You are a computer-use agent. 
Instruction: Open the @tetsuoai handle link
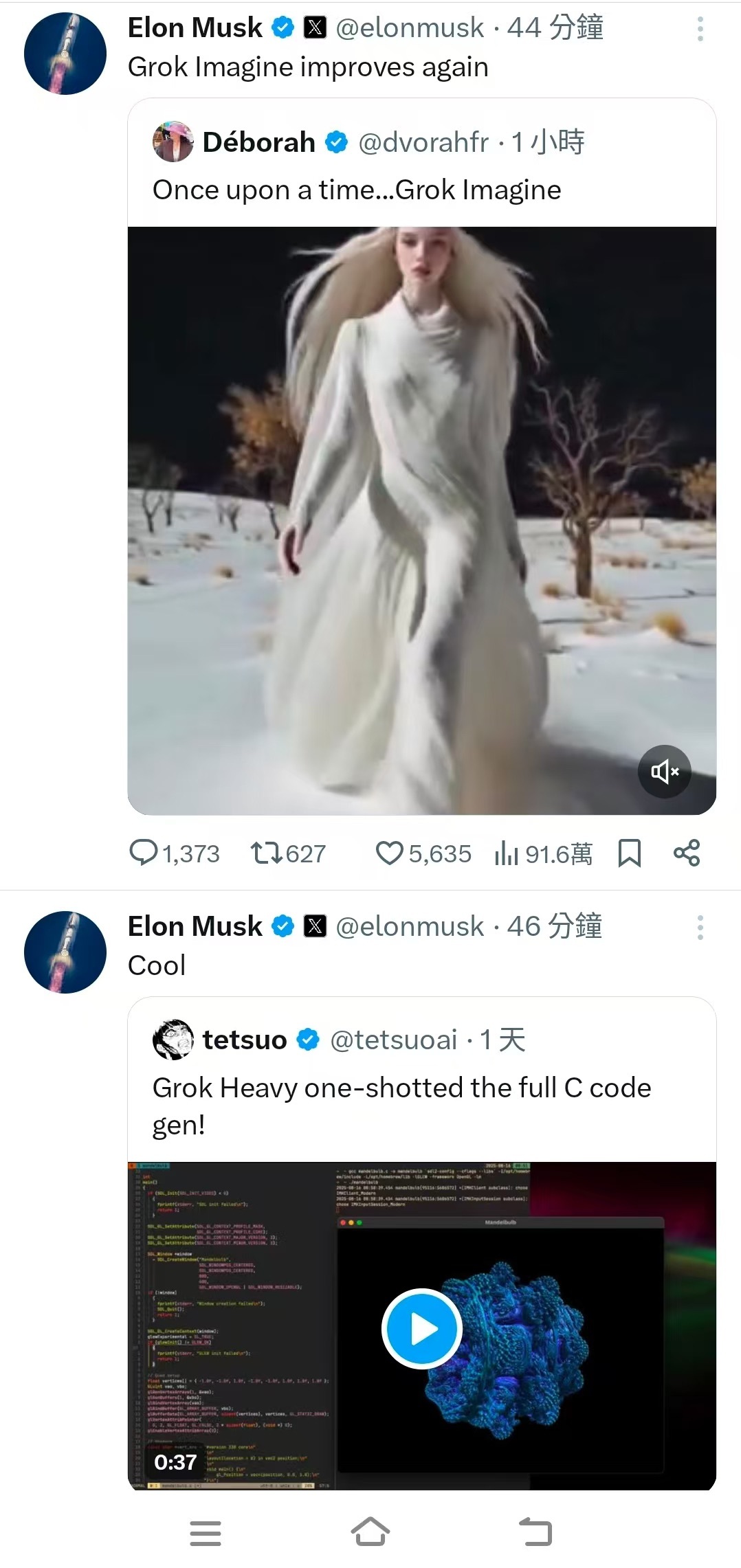394,1040
